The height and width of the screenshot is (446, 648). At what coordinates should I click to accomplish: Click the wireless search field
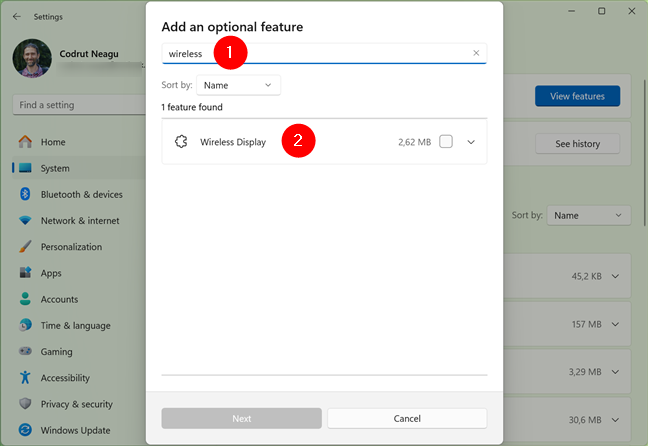[324, 53]
